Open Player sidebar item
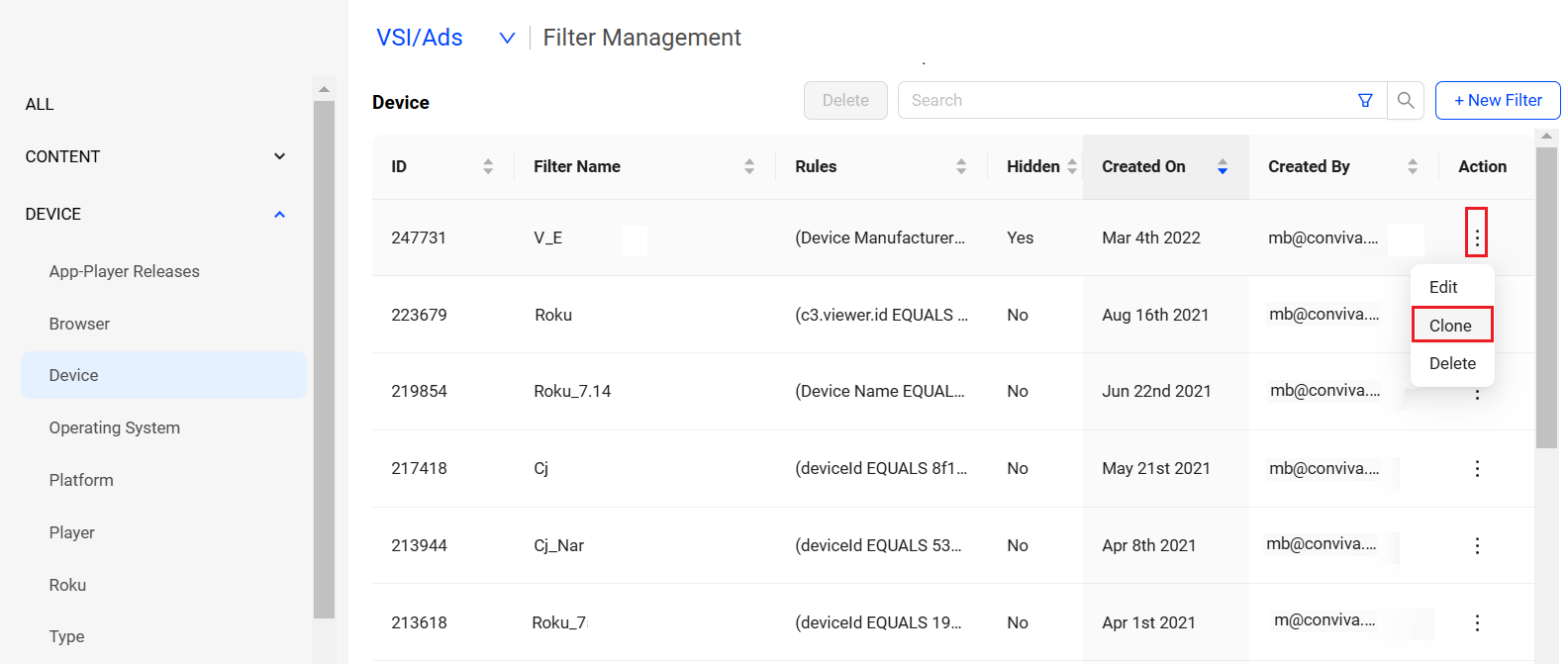This screenshot has width=1568, height=664. point(72,532)
